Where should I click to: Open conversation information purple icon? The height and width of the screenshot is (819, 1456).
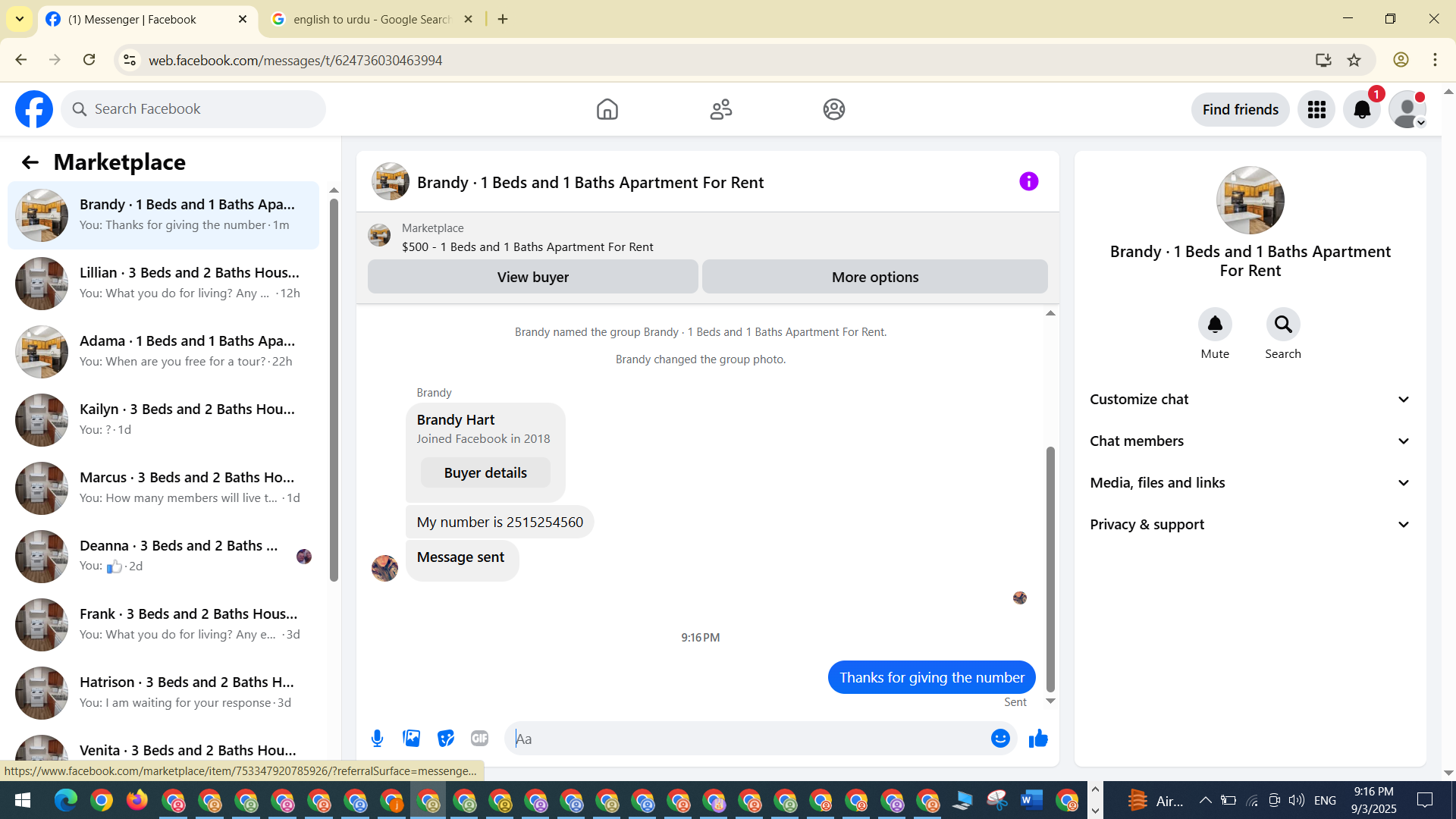pyautogui.click(x=1029, y=181)
